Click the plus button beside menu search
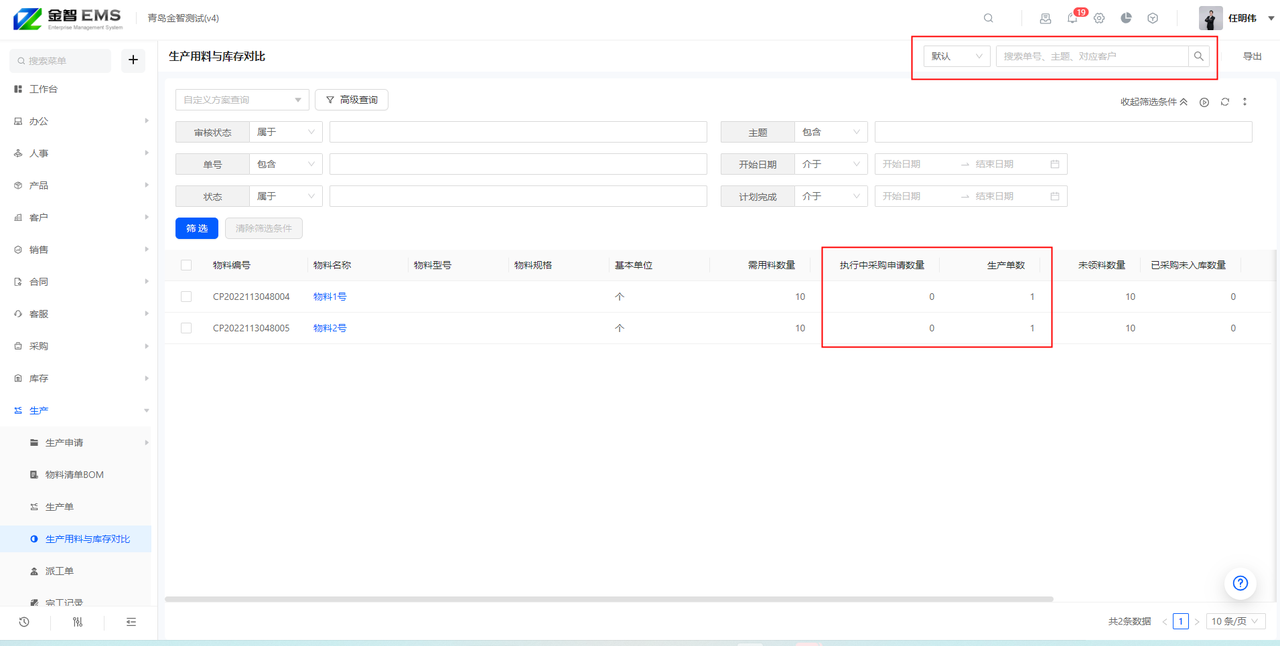The image size is (1280, 646). pyautogui.click(x=133, y=60)
